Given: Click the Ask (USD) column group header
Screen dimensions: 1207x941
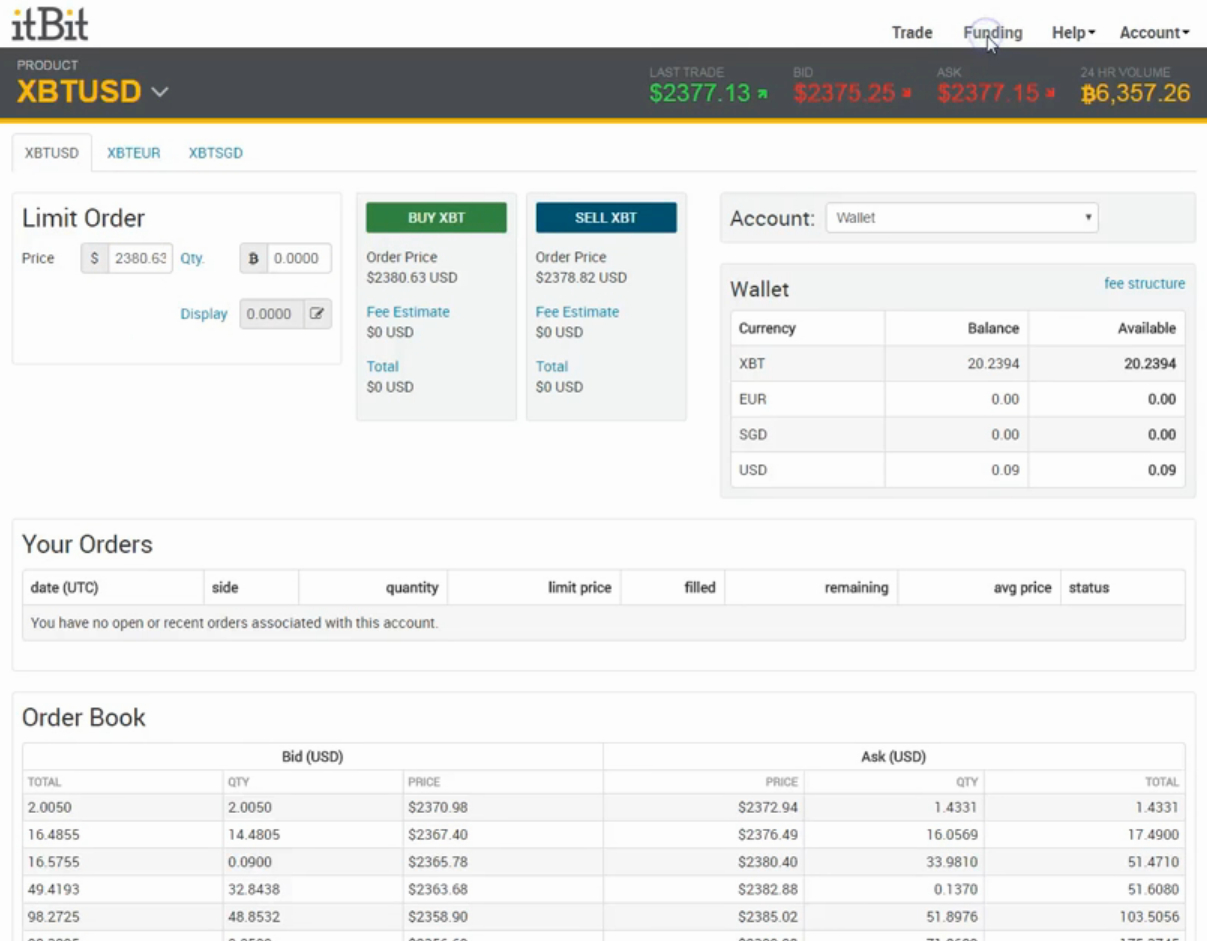Looking at the screenshot, I should click(894, 757).
